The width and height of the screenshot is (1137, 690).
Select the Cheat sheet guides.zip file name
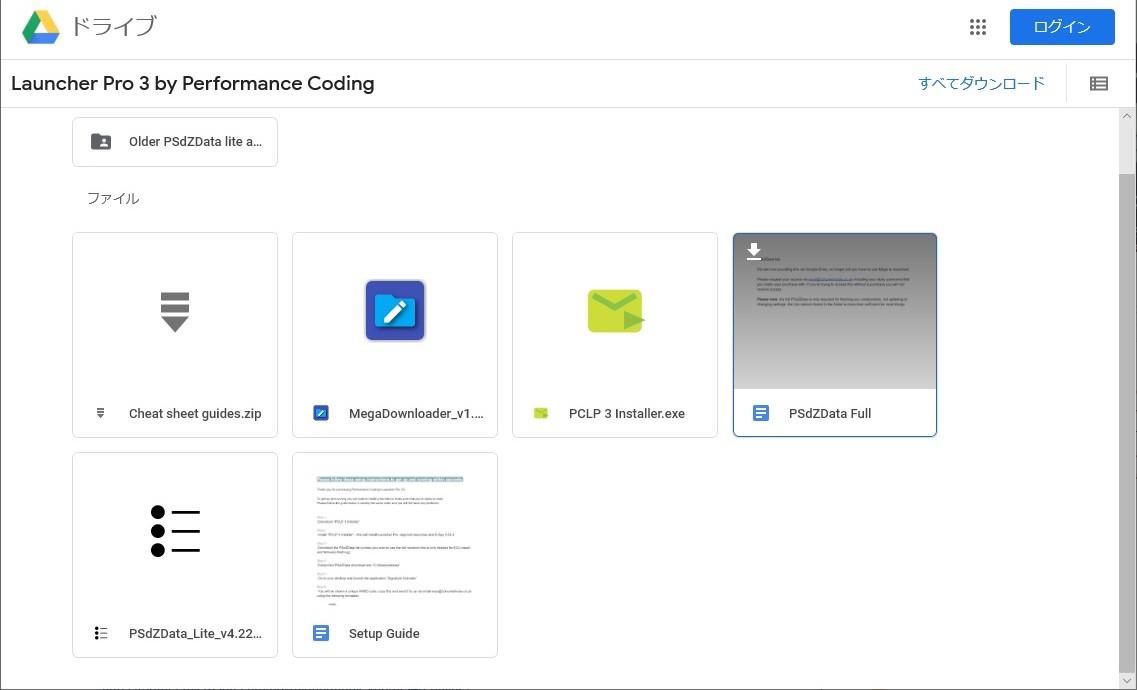195,414
